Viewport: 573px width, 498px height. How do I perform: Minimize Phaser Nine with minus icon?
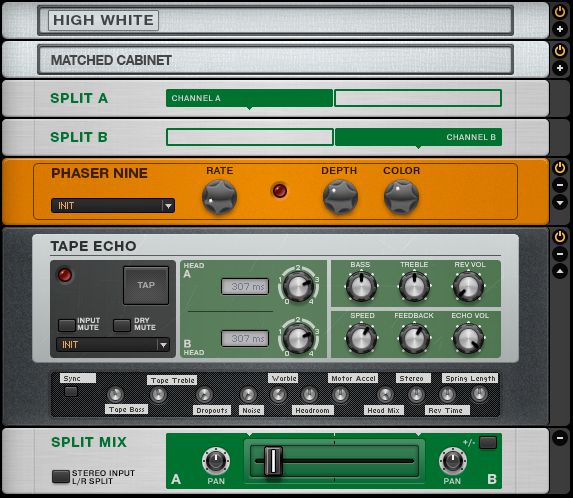pyautogui.click(x=559, y=185)
